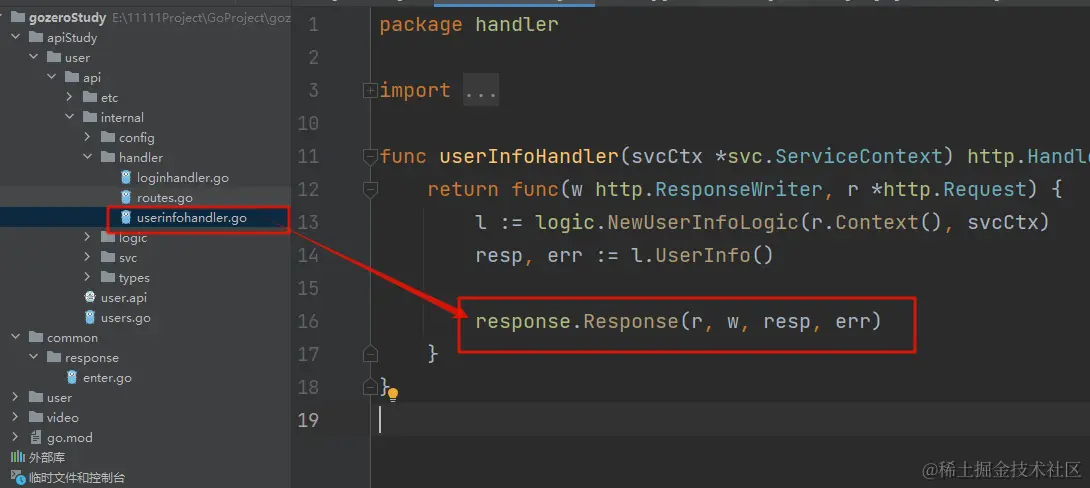Click ServiceContext type in line 11
The height and width of the screenshot is (488, 1090).
858,156
